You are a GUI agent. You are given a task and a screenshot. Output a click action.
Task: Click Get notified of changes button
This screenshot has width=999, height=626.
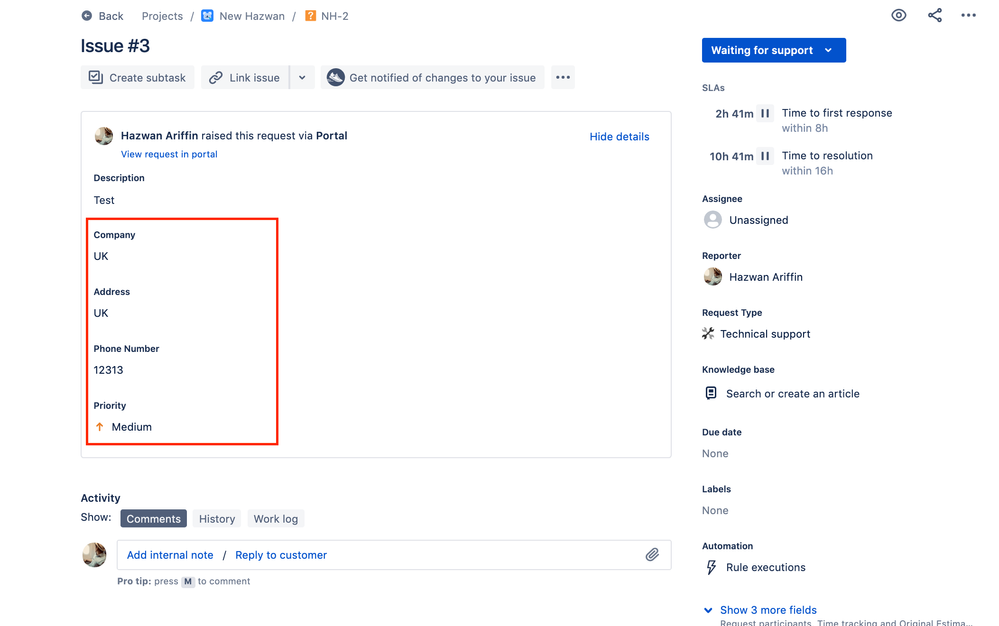pyautogui.click(x=433, y=77)
